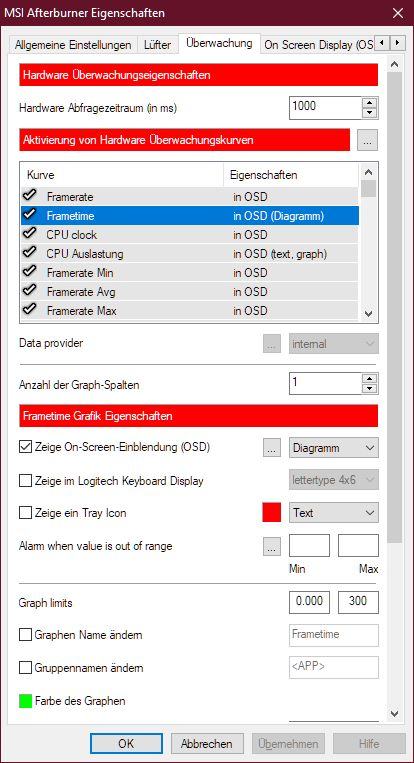Open ellipsis button next to Überwachungskurven header
The height and width of the screenshot is (763, 414).
[x=367, y=140]
